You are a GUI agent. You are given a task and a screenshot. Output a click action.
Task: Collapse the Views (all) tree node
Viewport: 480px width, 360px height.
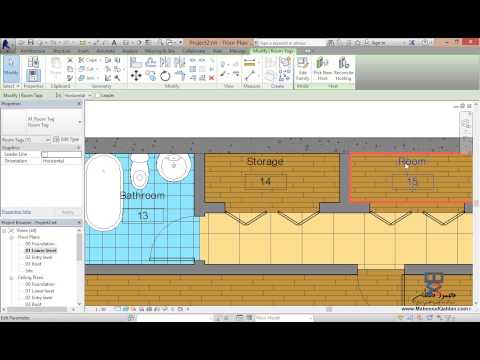[4, 231]
